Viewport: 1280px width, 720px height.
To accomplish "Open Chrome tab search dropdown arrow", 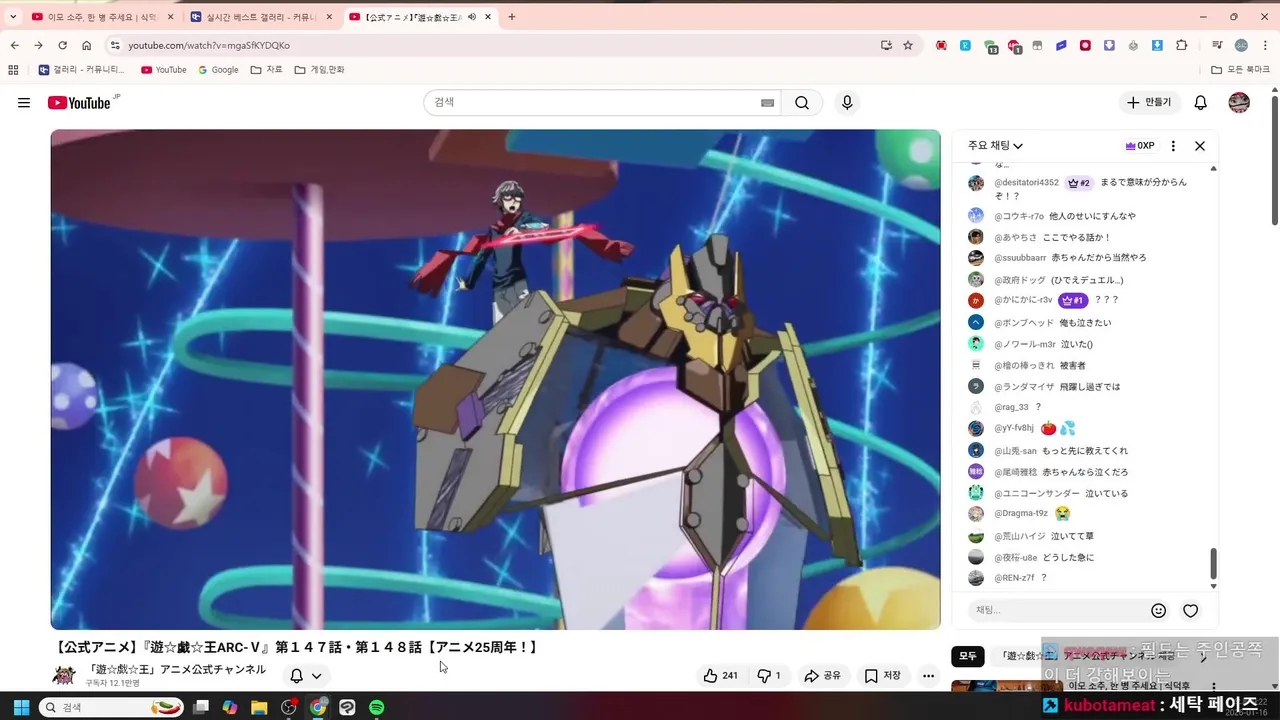I will [x=13, y=17].
